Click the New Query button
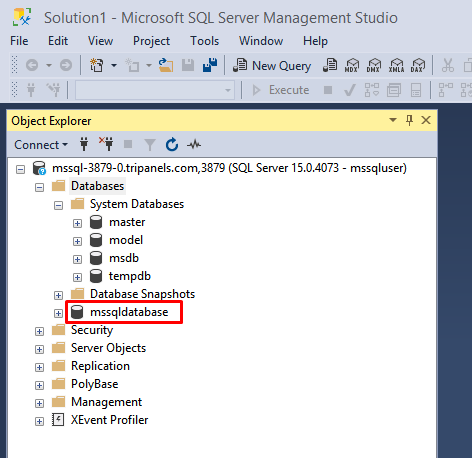Screen dimensions: 472x458 (x=272, y=66)
